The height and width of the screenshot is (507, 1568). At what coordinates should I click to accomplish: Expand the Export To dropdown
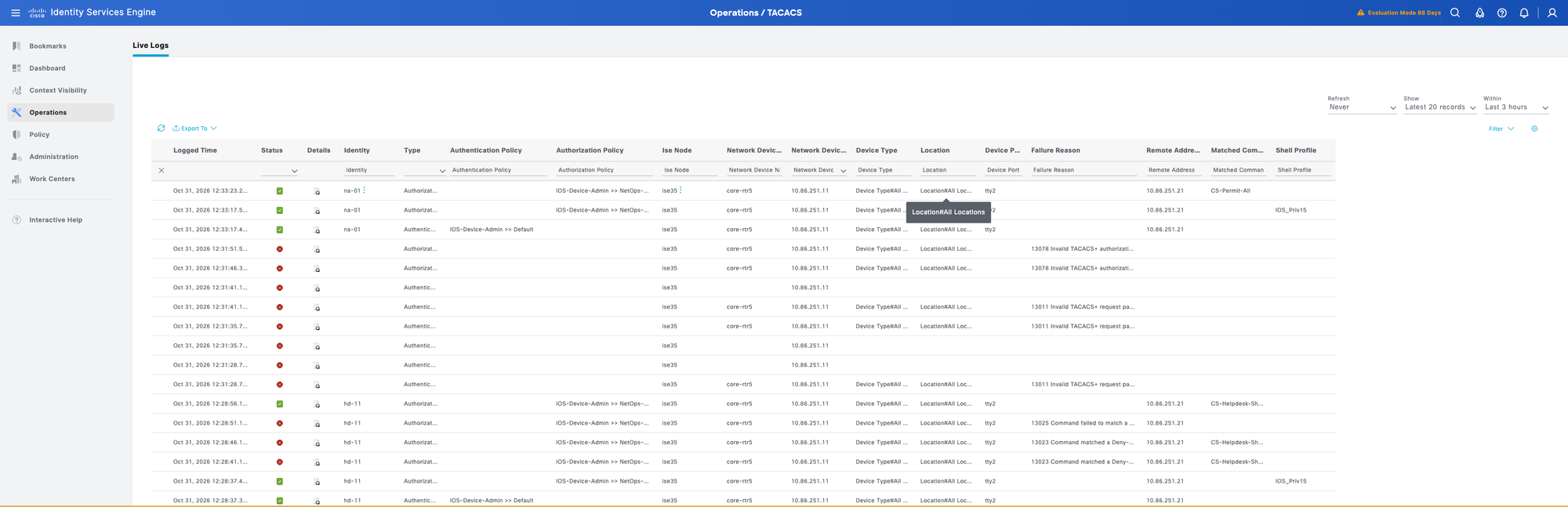pos(194,129)
